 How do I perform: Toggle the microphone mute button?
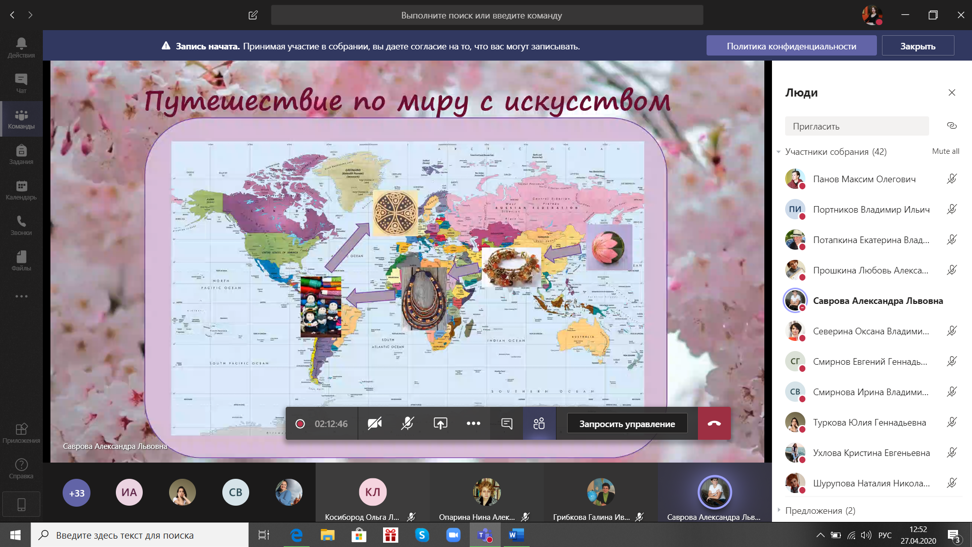pos(407,424)
